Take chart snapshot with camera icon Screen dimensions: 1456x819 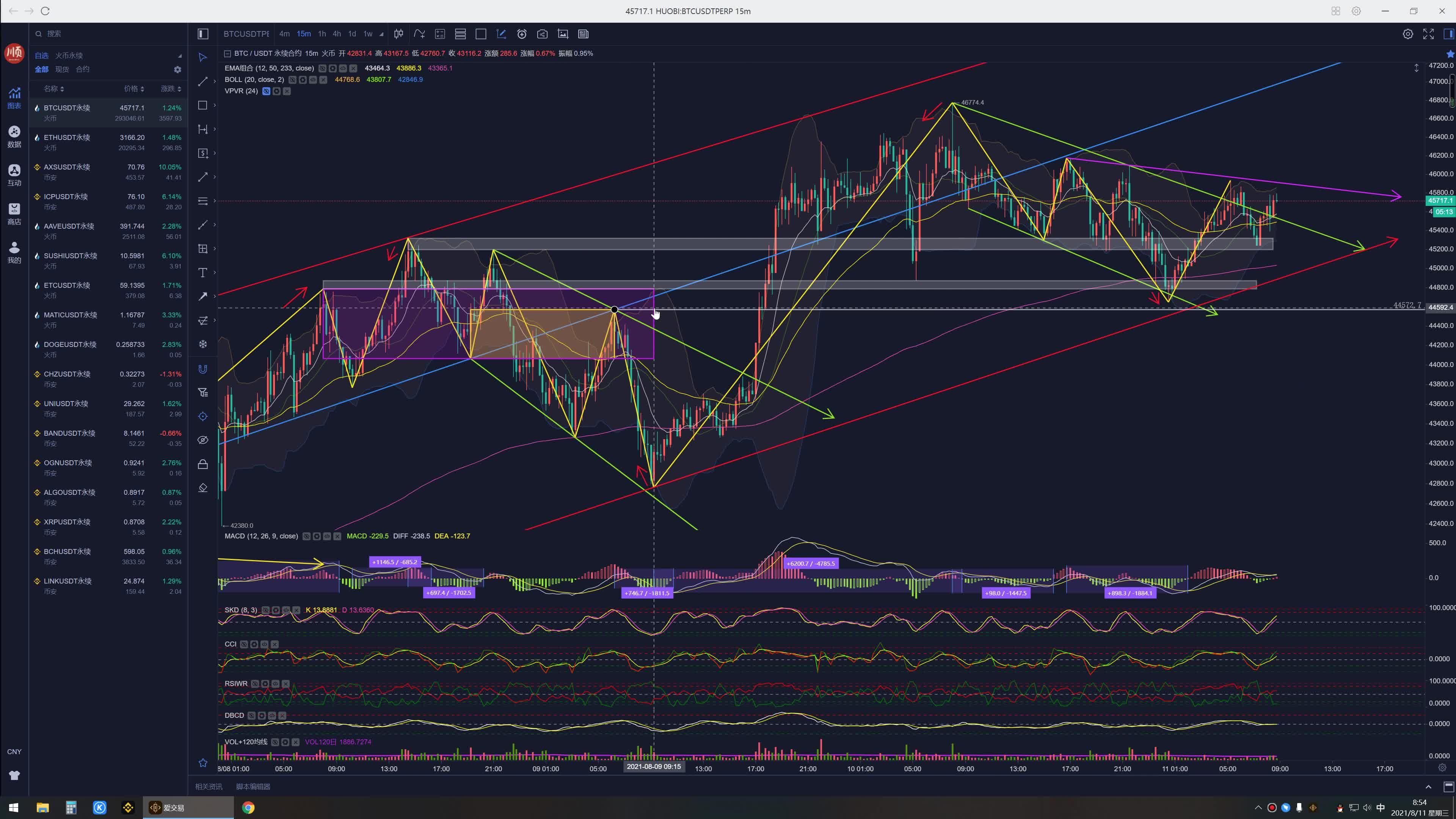542,34
